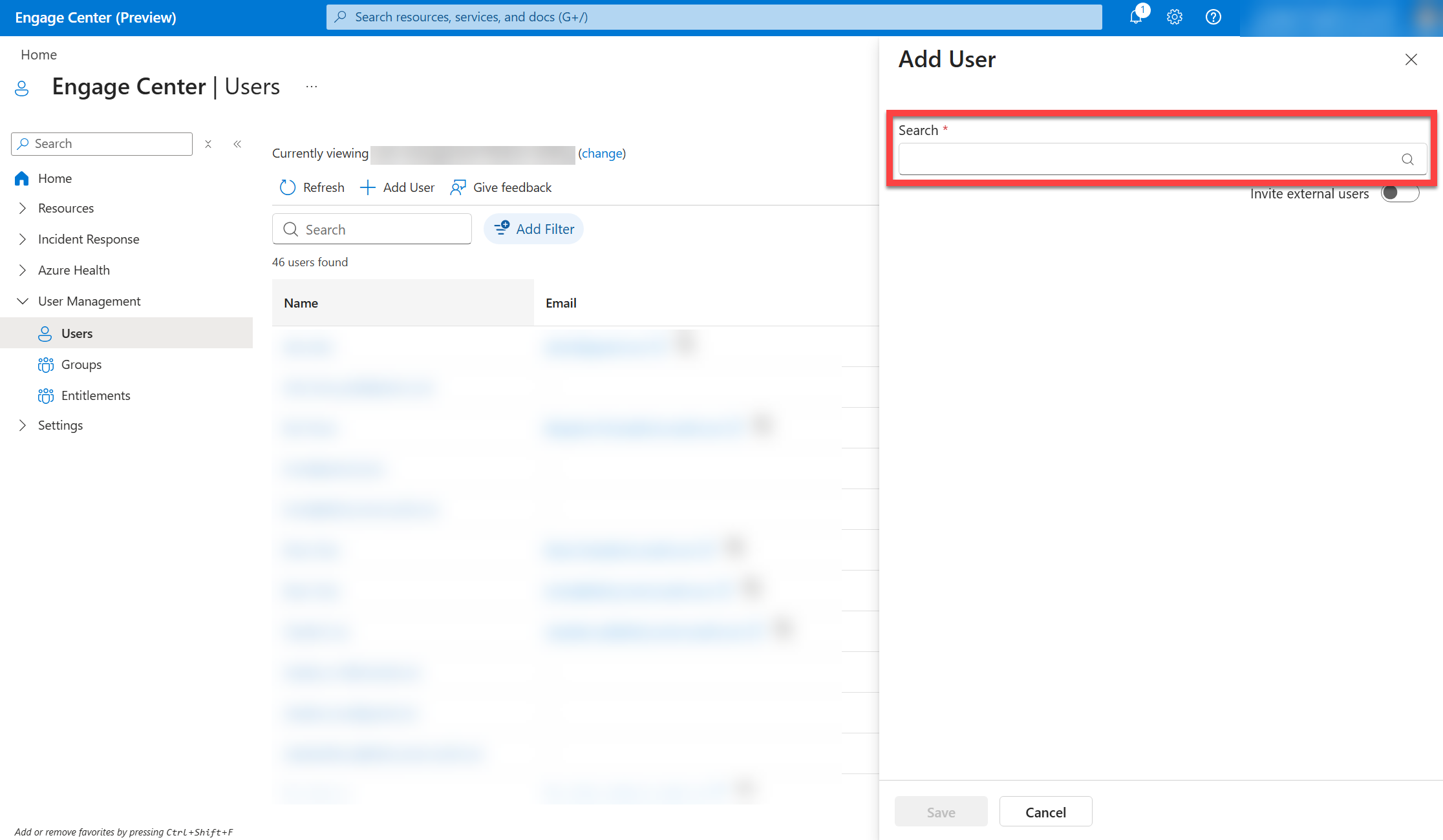Screen dimensions: 1443x840
Task: Click the Add Filter funnel icon
Action: [x=502, y=228]
